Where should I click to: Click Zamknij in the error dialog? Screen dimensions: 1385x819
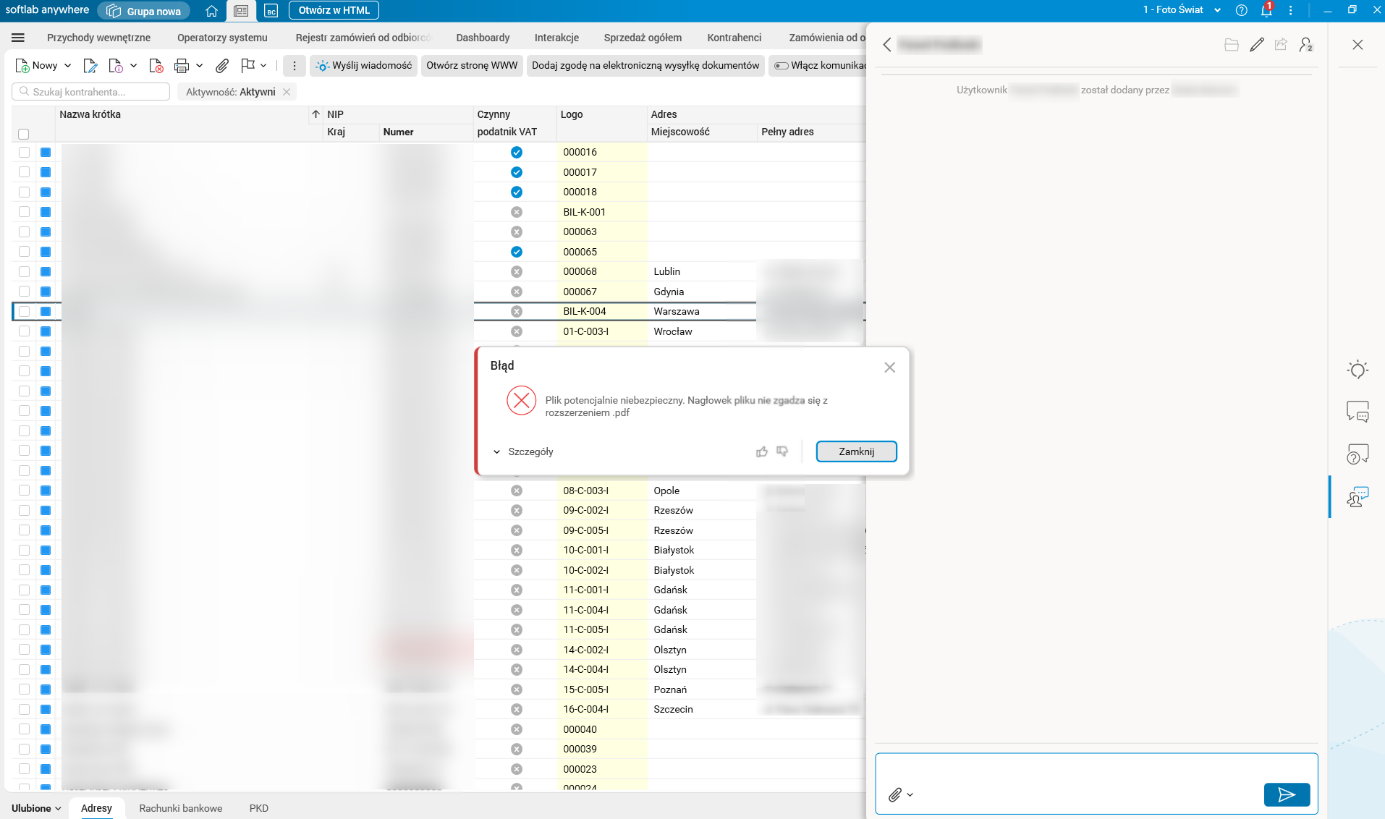pos(856,452)
